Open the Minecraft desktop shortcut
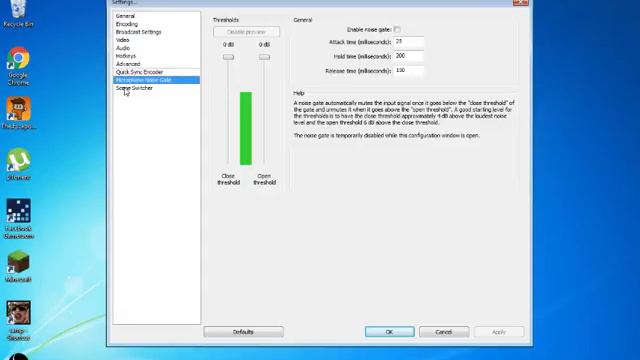This screenshot has height=360, width=640. coord(18,267)
